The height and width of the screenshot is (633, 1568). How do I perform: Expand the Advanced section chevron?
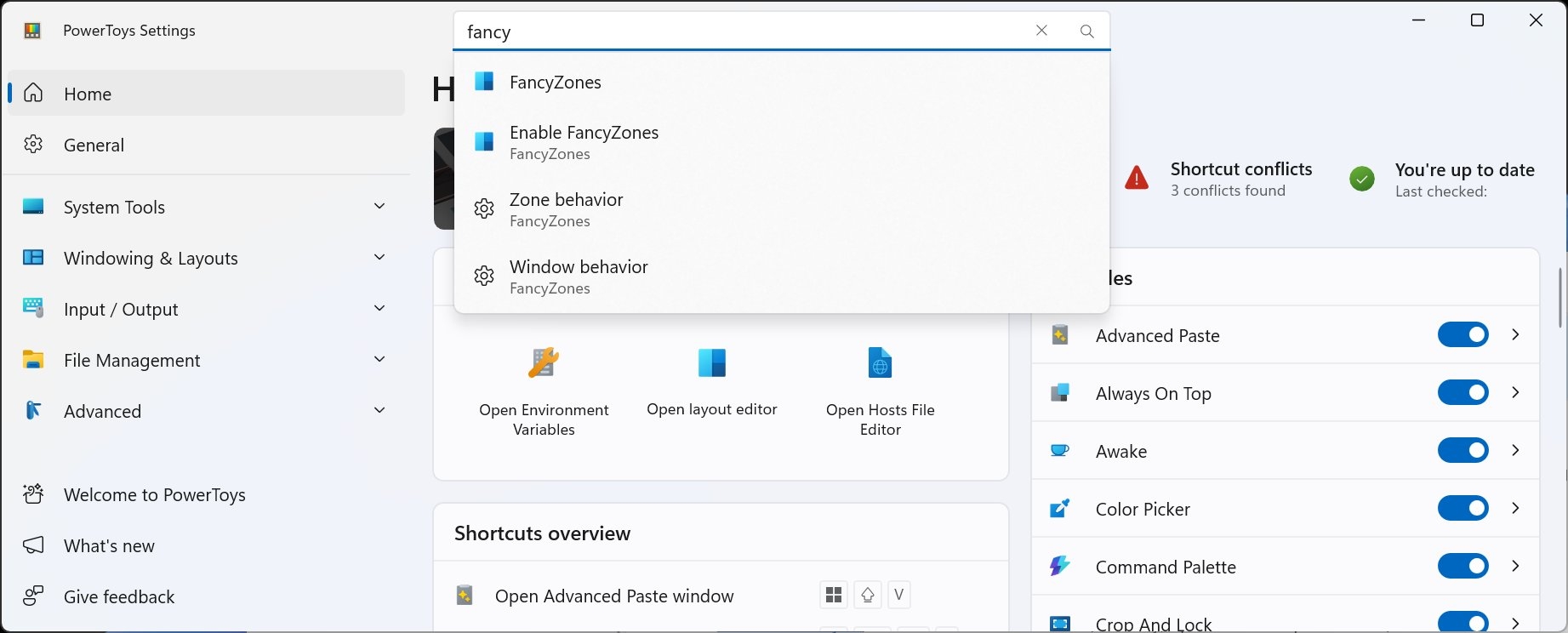click(379, 410)
